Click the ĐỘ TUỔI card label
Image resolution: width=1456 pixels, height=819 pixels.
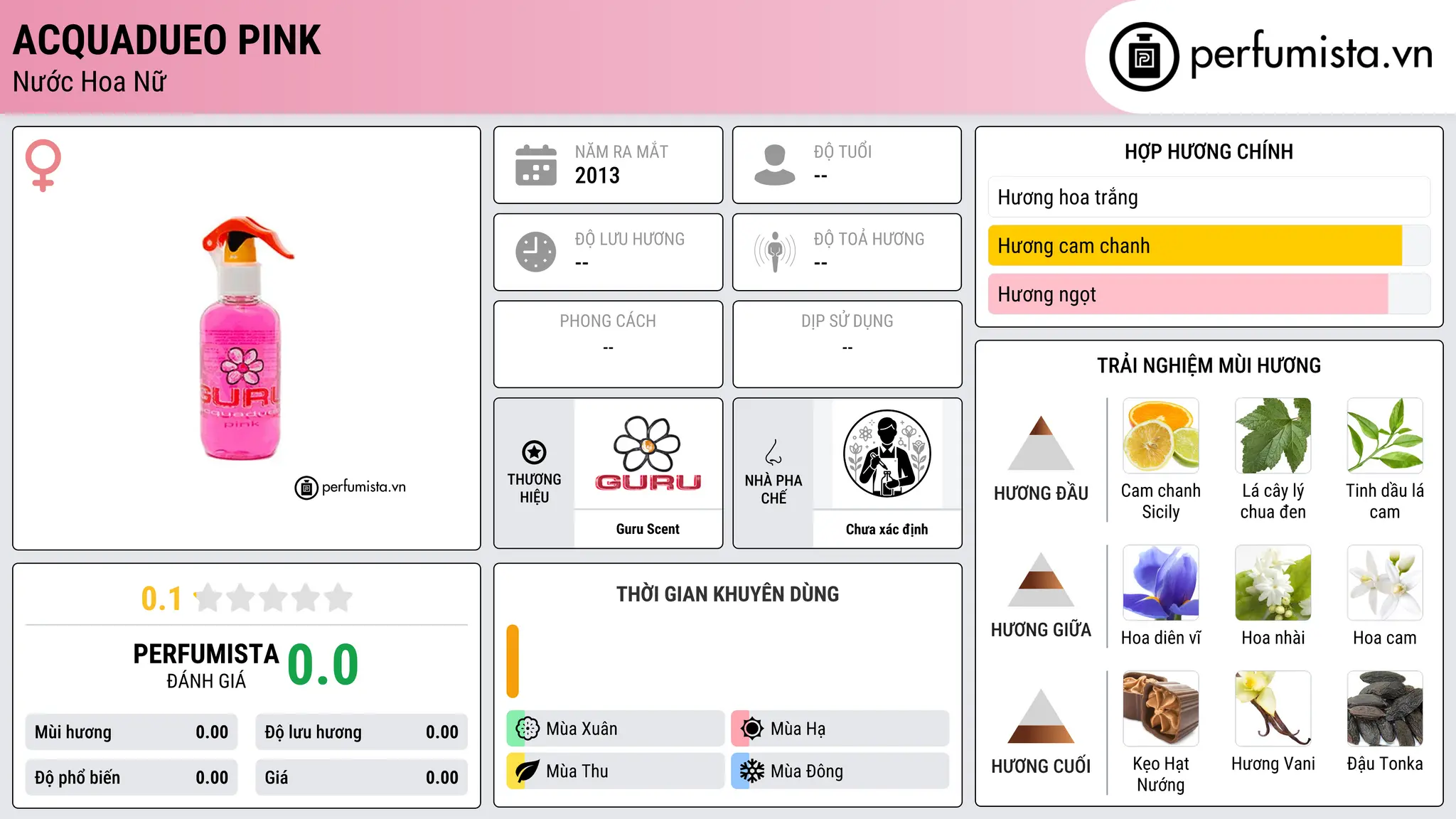(842, 151)
